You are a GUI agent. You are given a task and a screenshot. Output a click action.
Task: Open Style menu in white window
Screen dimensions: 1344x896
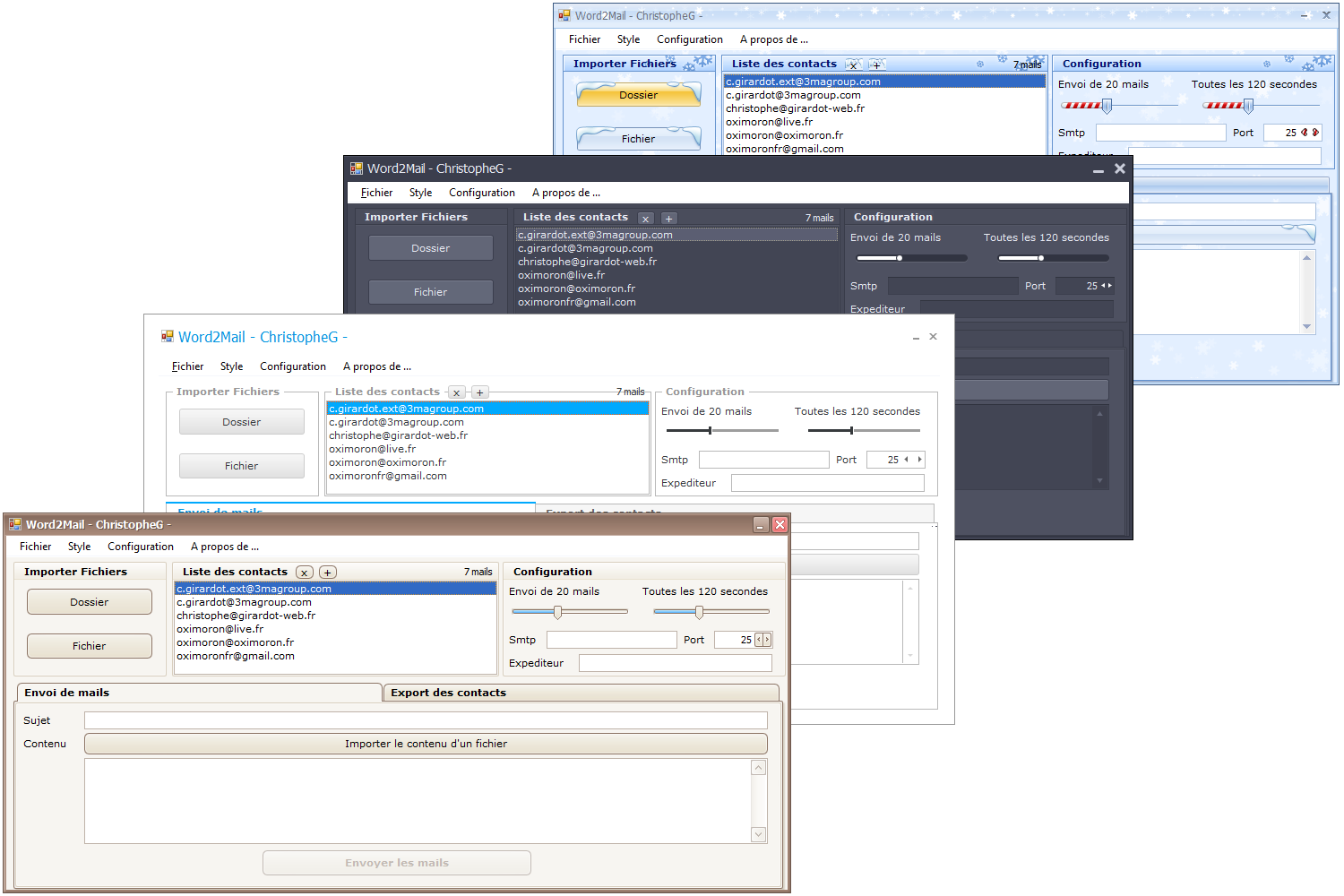[232, 366]
